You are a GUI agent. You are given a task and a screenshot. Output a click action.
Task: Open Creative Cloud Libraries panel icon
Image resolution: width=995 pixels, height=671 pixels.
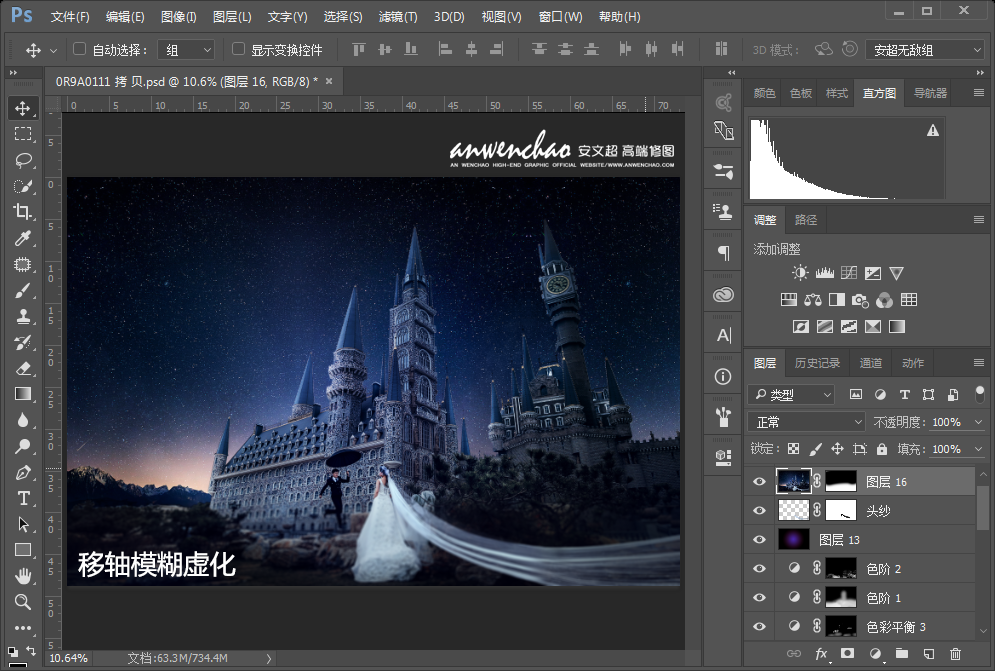click(723, 295)
